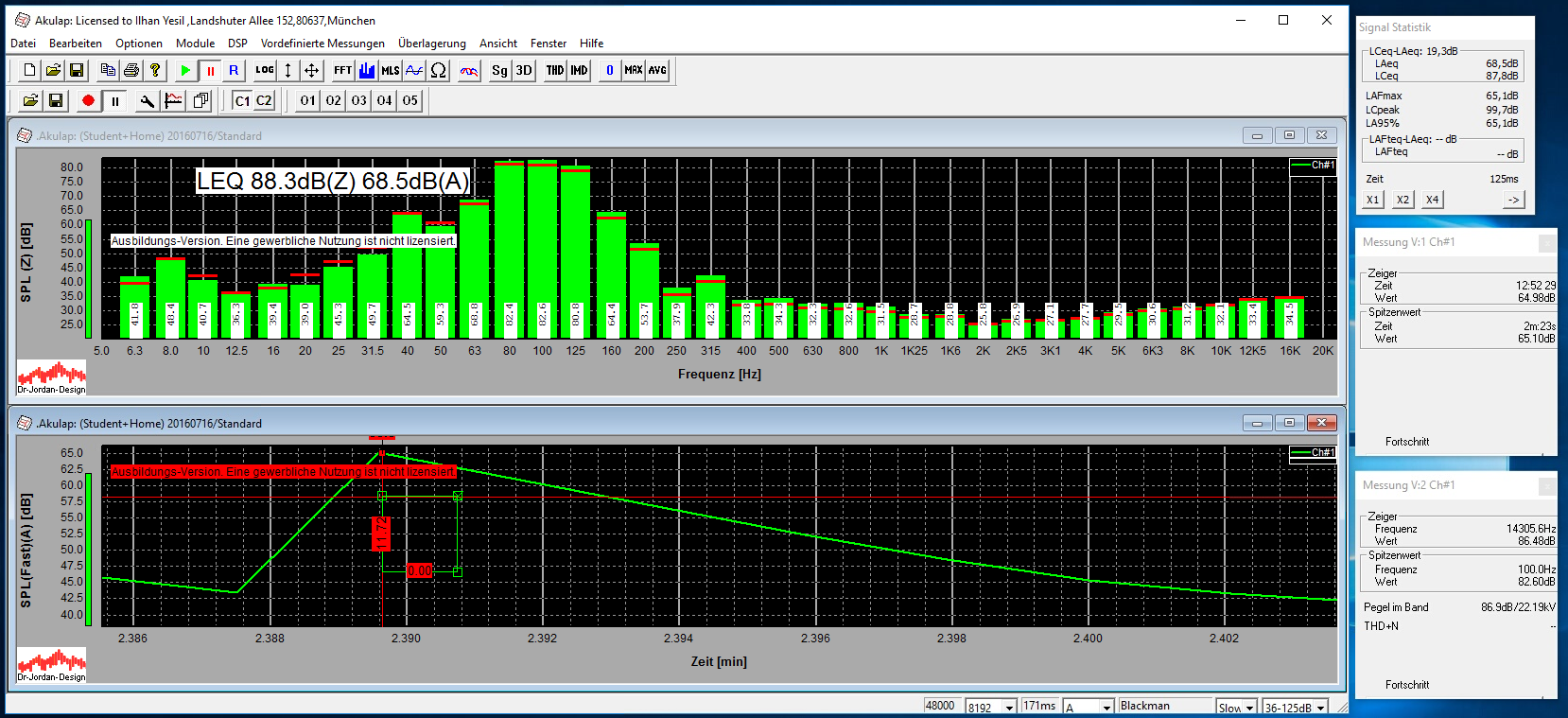Toggle the LOG axis button
This screenshot has width=1568, height=718.
point(265,70)
